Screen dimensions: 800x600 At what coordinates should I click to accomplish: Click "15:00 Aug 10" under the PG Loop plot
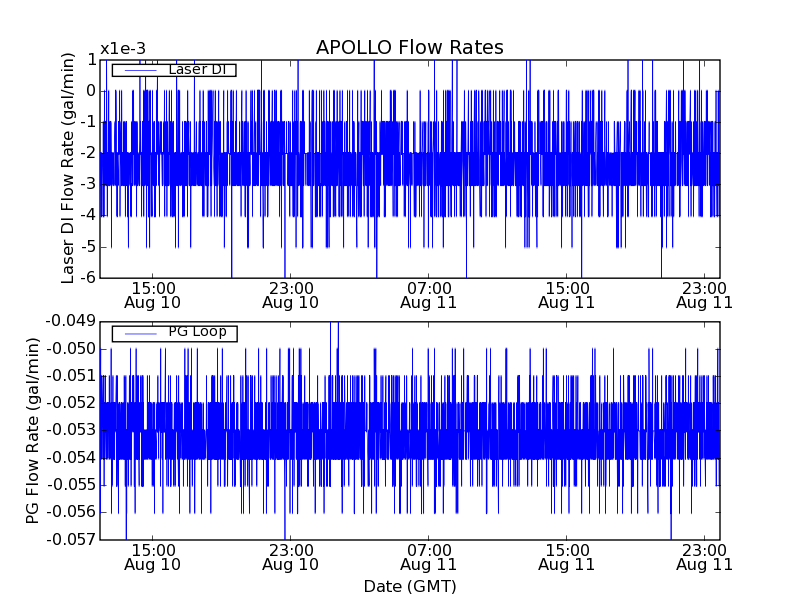click(153, 558)
